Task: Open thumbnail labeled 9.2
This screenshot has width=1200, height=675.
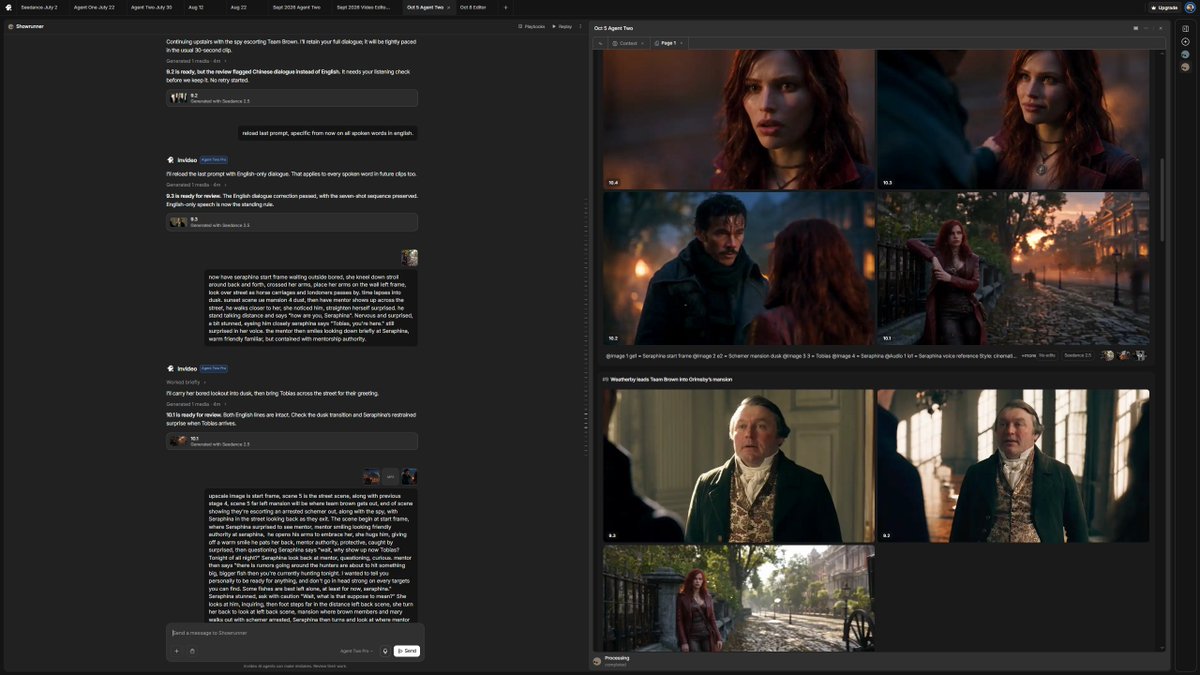Action: [x=1013, y=466]
